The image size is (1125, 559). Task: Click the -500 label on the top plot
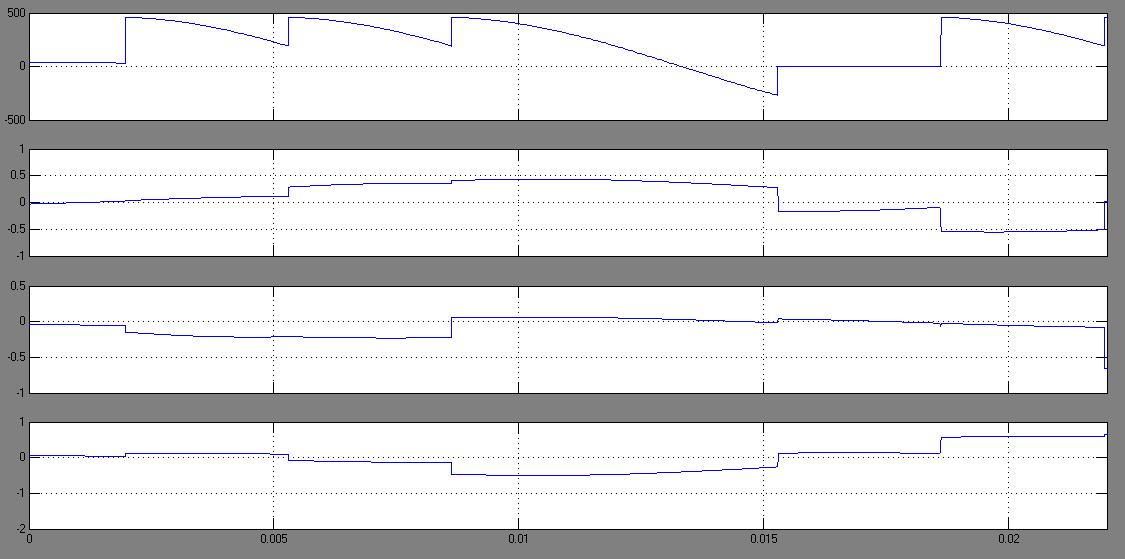15,120
